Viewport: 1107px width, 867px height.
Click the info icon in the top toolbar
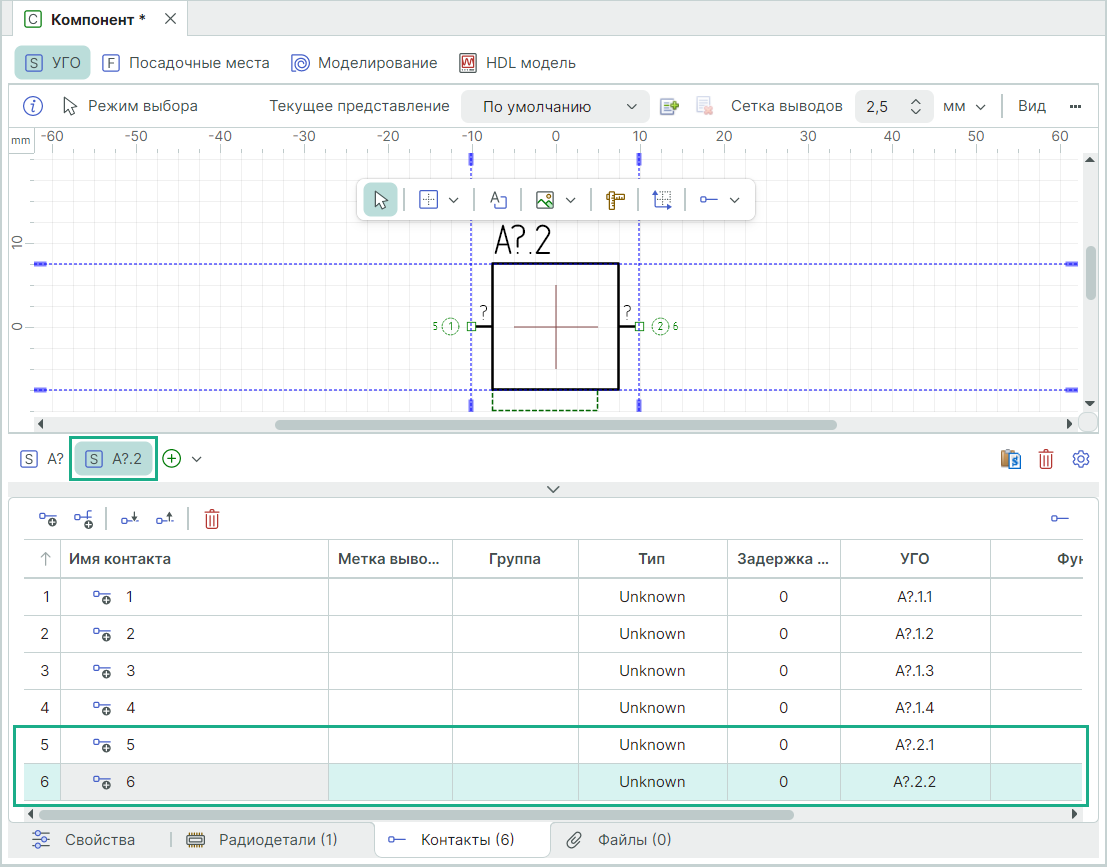pyautogui.click(x=33, y=106)
